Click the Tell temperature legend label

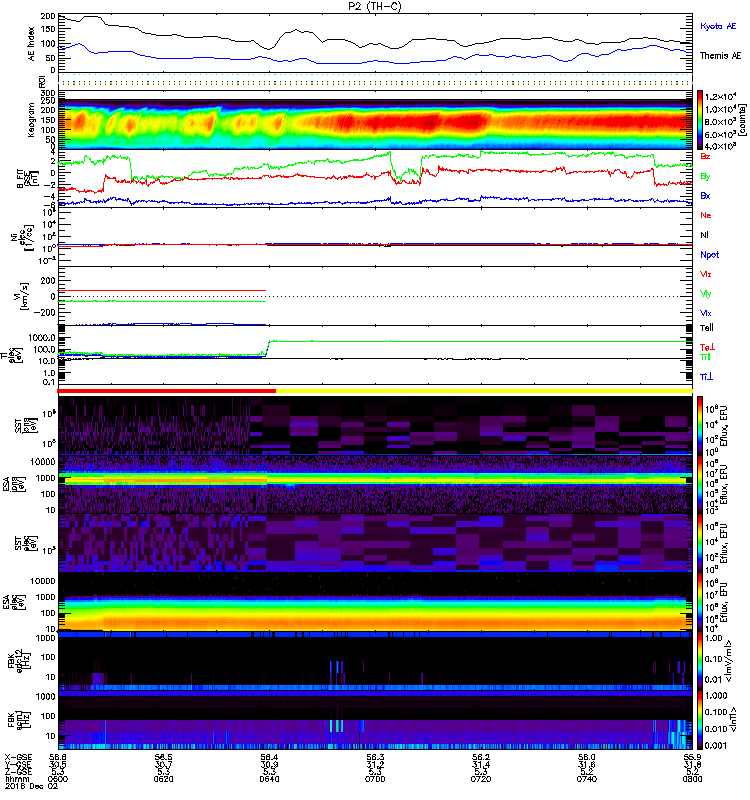707,327
